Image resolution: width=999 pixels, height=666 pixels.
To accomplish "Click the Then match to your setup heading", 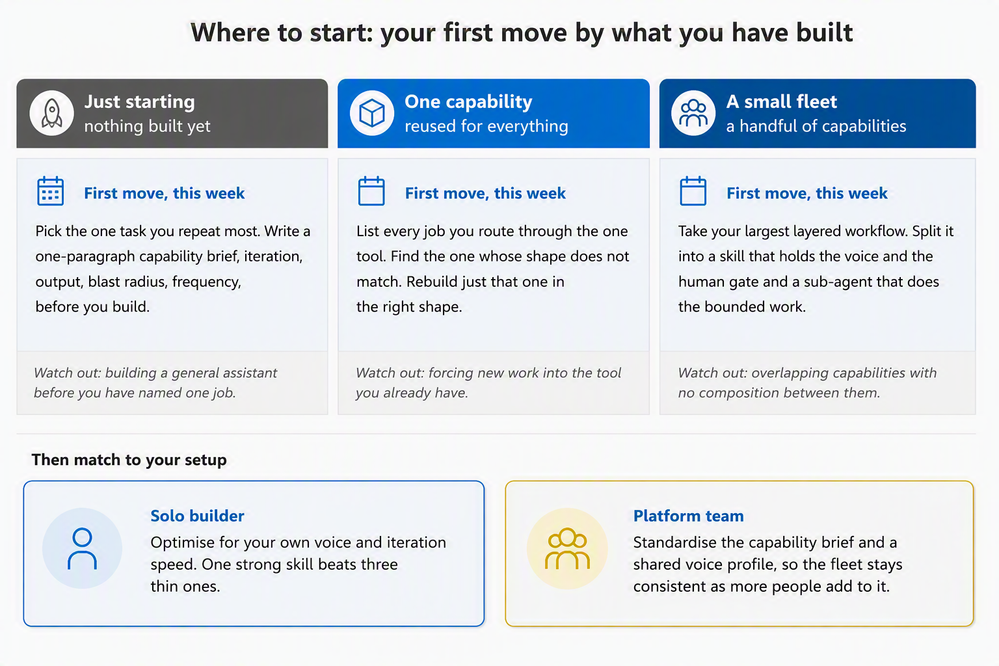I will (x=129, y=460).
